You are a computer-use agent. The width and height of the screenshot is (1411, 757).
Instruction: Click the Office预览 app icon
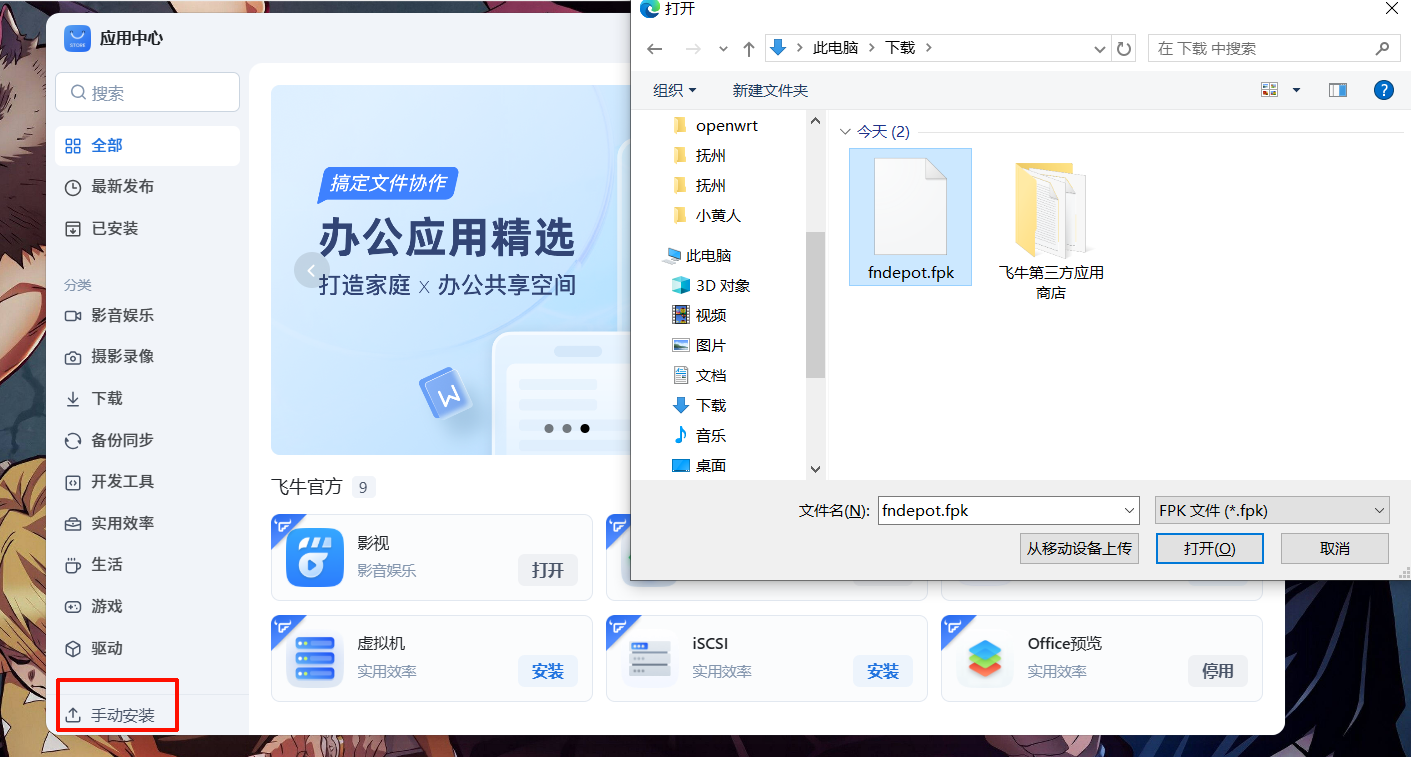tap(985, 658)
